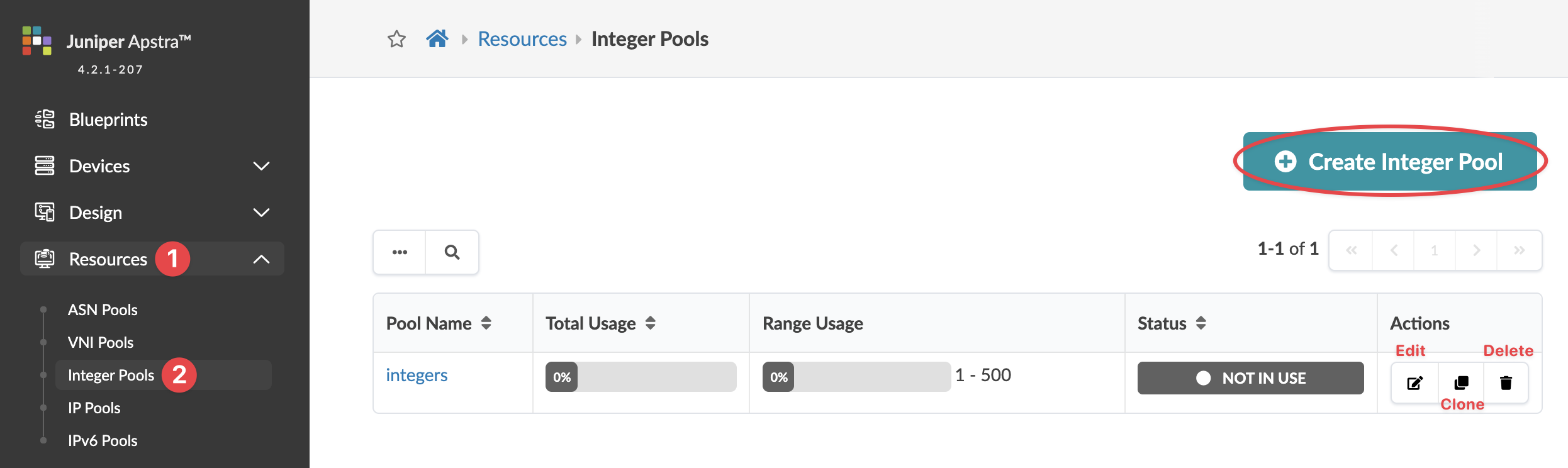Click the favorite star icon in breadcrumb
Screen dimensions: 1568x468
tap(396, 39)
